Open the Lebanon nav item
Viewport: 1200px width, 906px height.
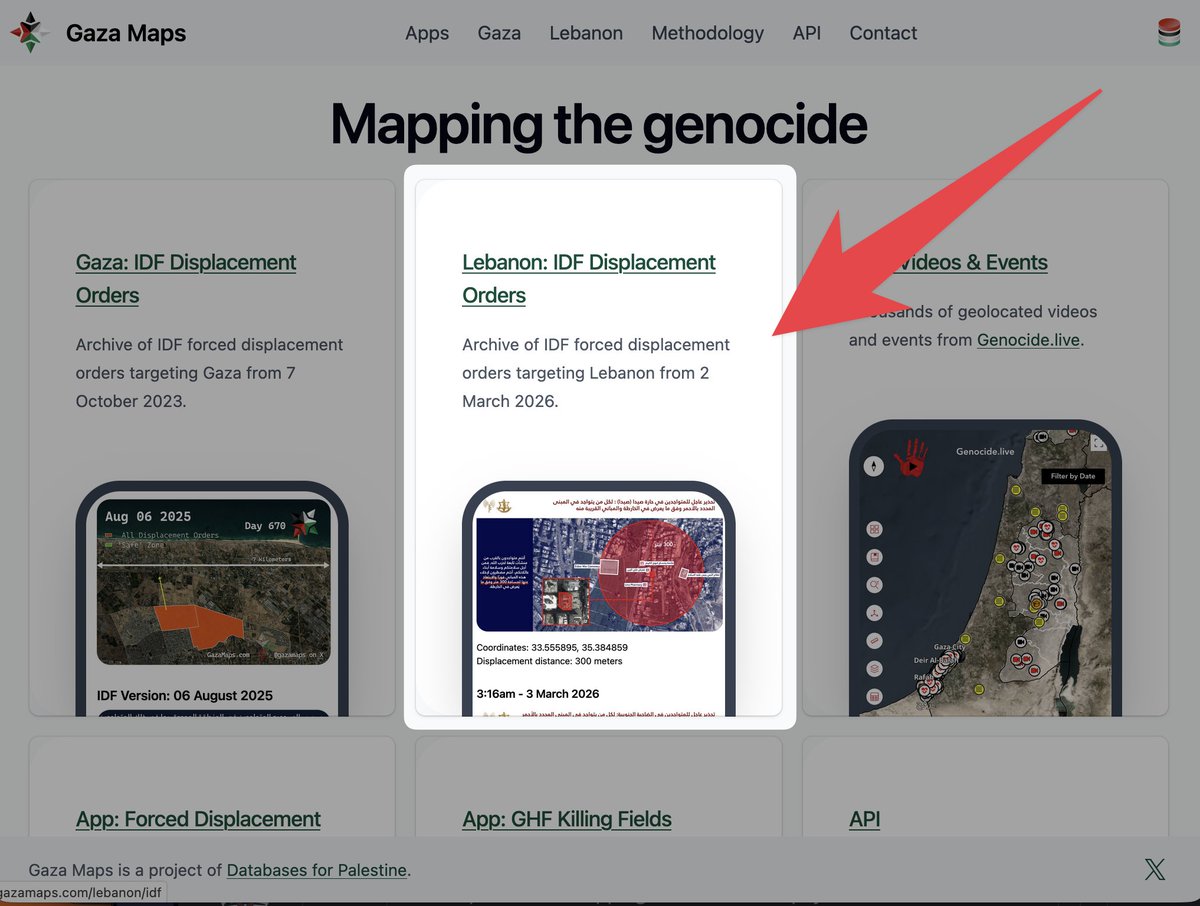coord(586,33)
